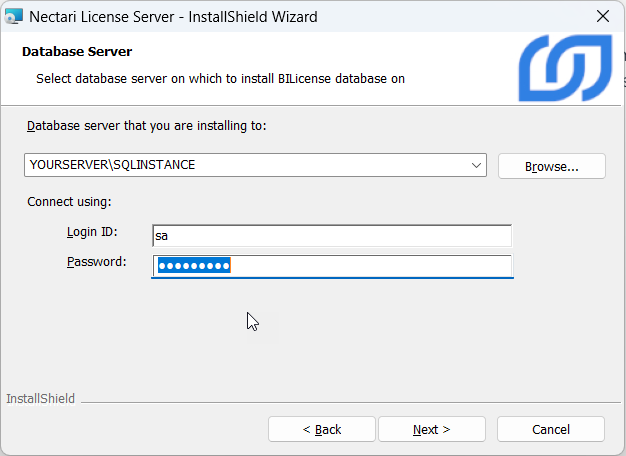The image size is (626, 456).
Task: Click the Password: label
Action: (96, 262)
